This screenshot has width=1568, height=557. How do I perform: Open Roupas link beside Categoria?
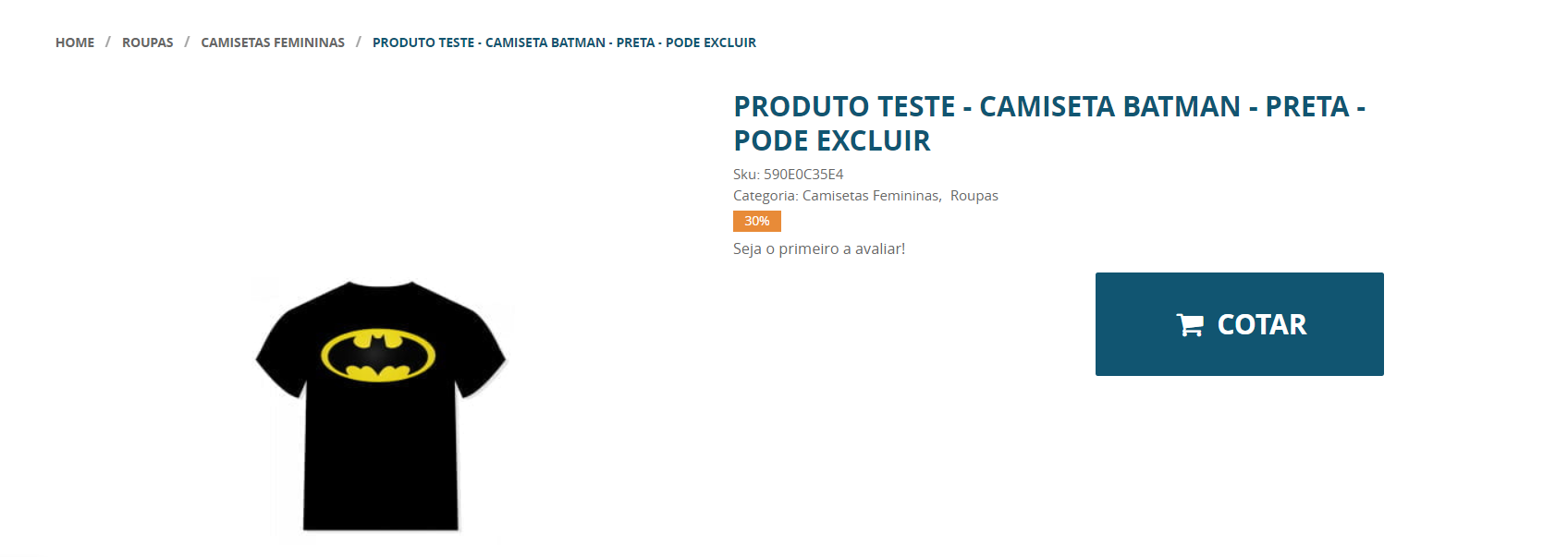tap(974, 196)
